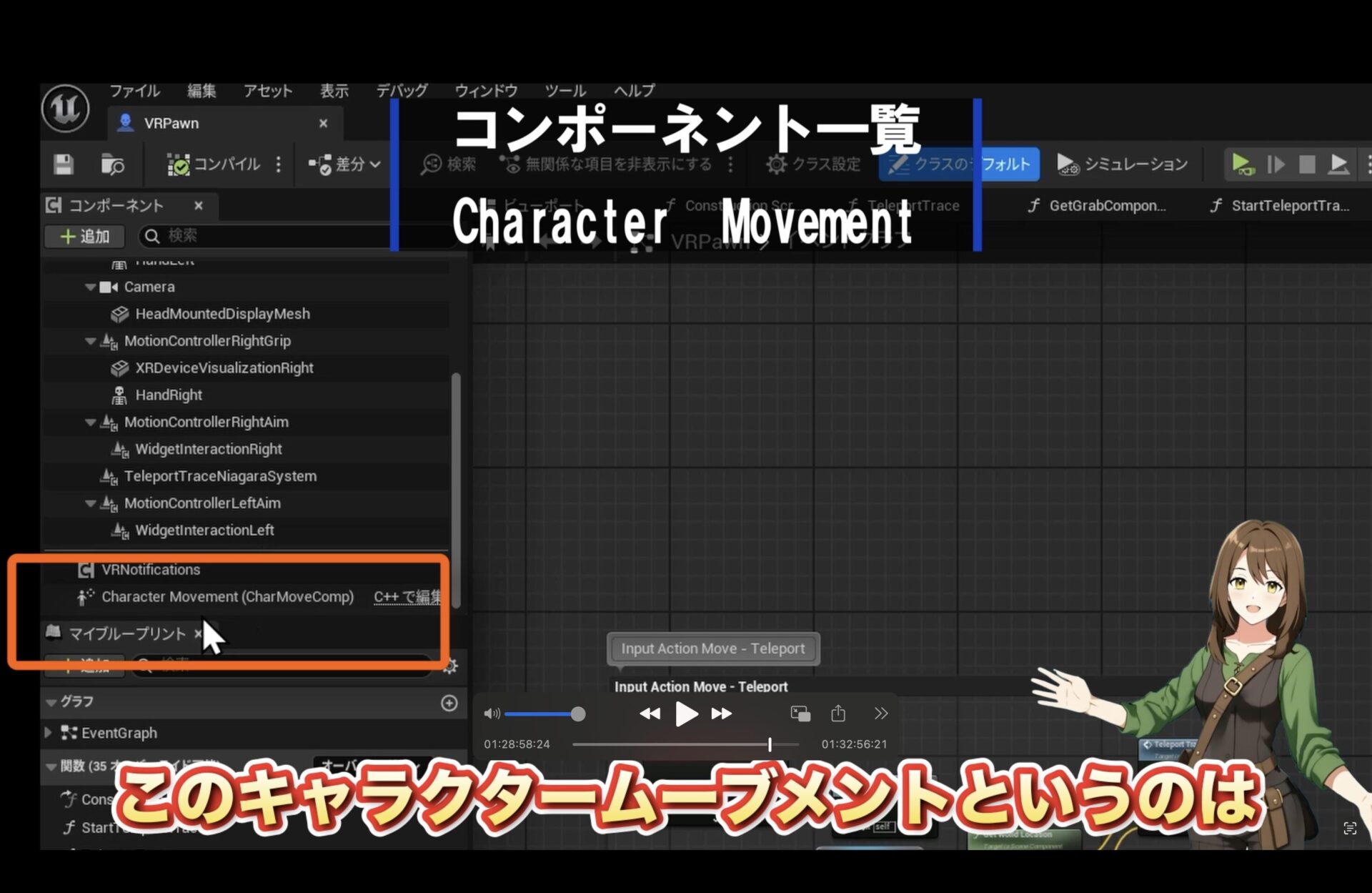Viewport: 1372px width, 893px height.
Task: Click the green play in editor button
Action: [1242, 164]
